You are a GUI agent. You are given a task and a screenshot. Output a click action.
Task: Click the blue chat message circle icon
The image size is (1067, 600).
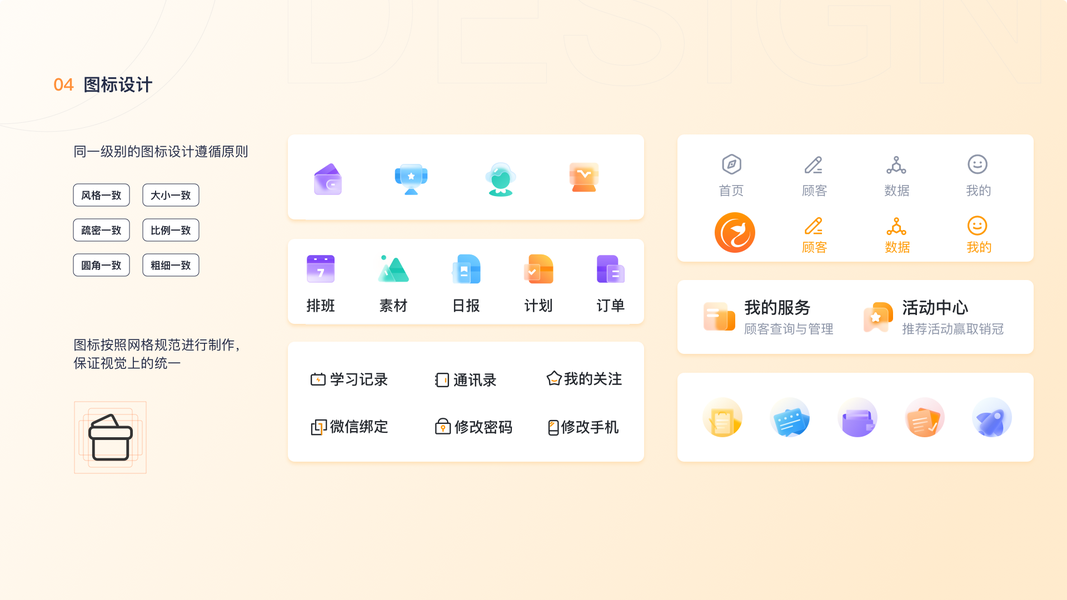(x=789, y=418)
